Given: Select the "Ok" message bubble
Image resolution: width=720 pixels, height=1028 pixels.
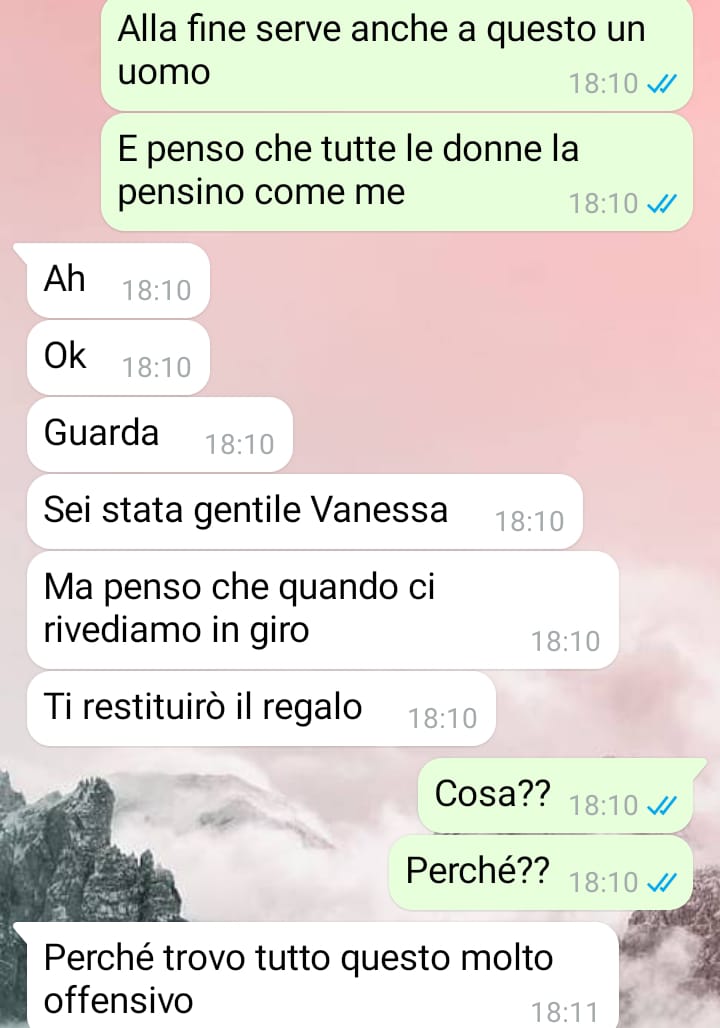Looking at the screenshot, I should tap(118, 357).
